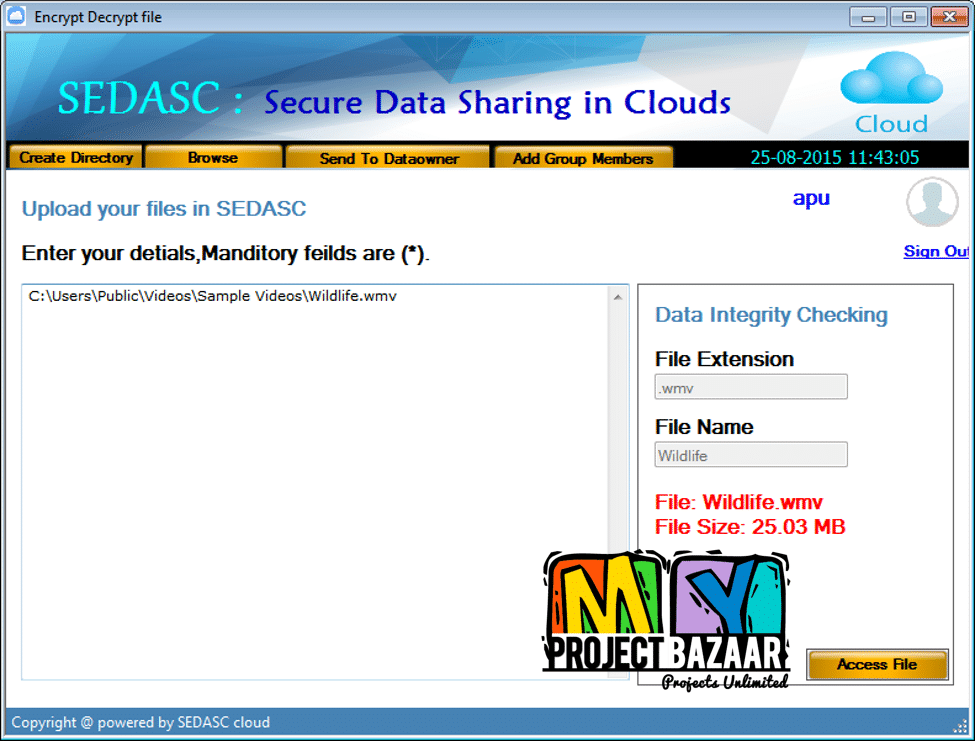Open the Browse toolbar option
The height and width of the screenshot is (741, 975).
pos(213,156)
